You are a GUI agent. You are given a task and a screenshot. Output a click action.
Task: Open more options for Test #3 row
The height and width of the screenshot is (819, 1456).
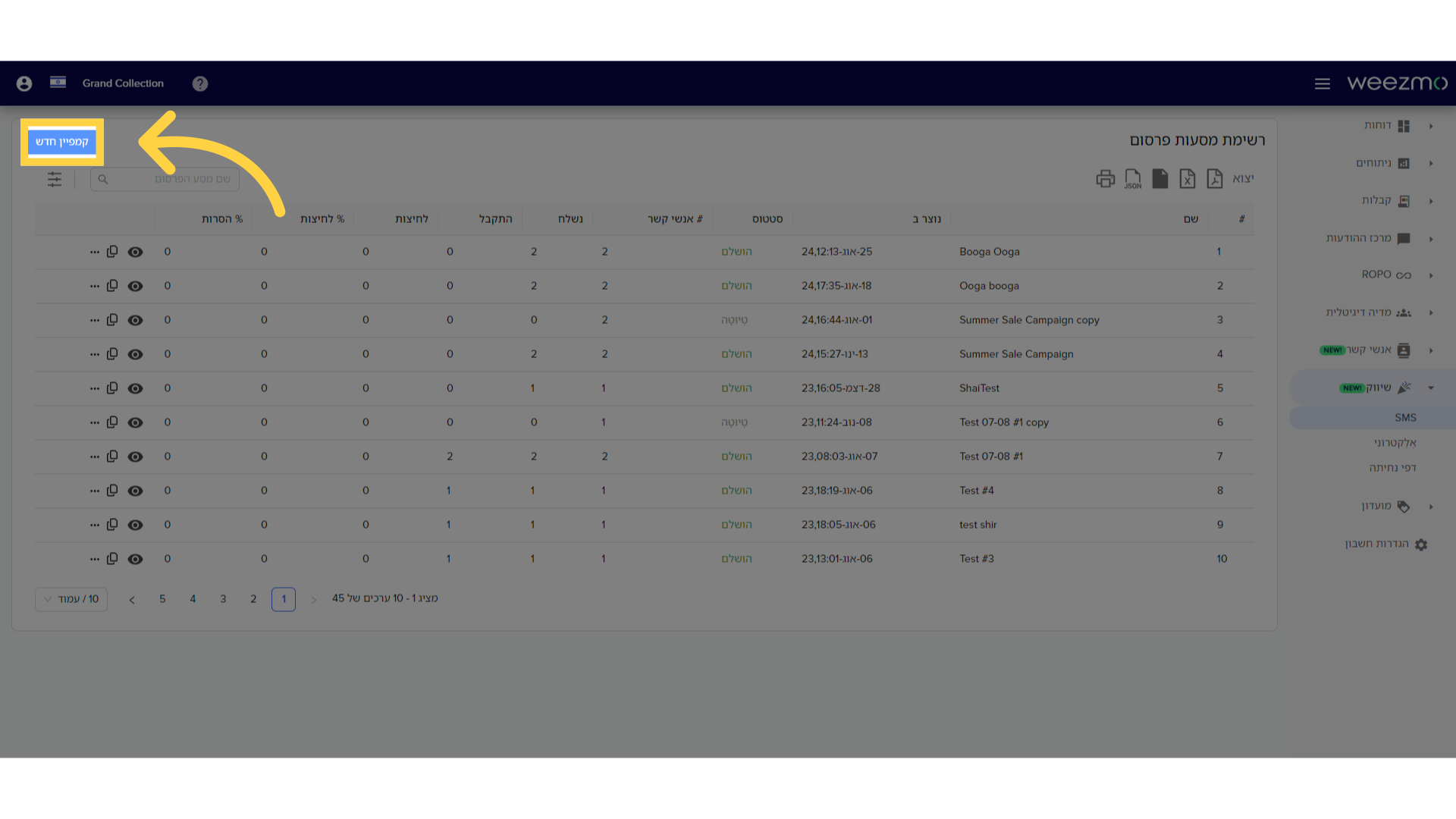95,559
